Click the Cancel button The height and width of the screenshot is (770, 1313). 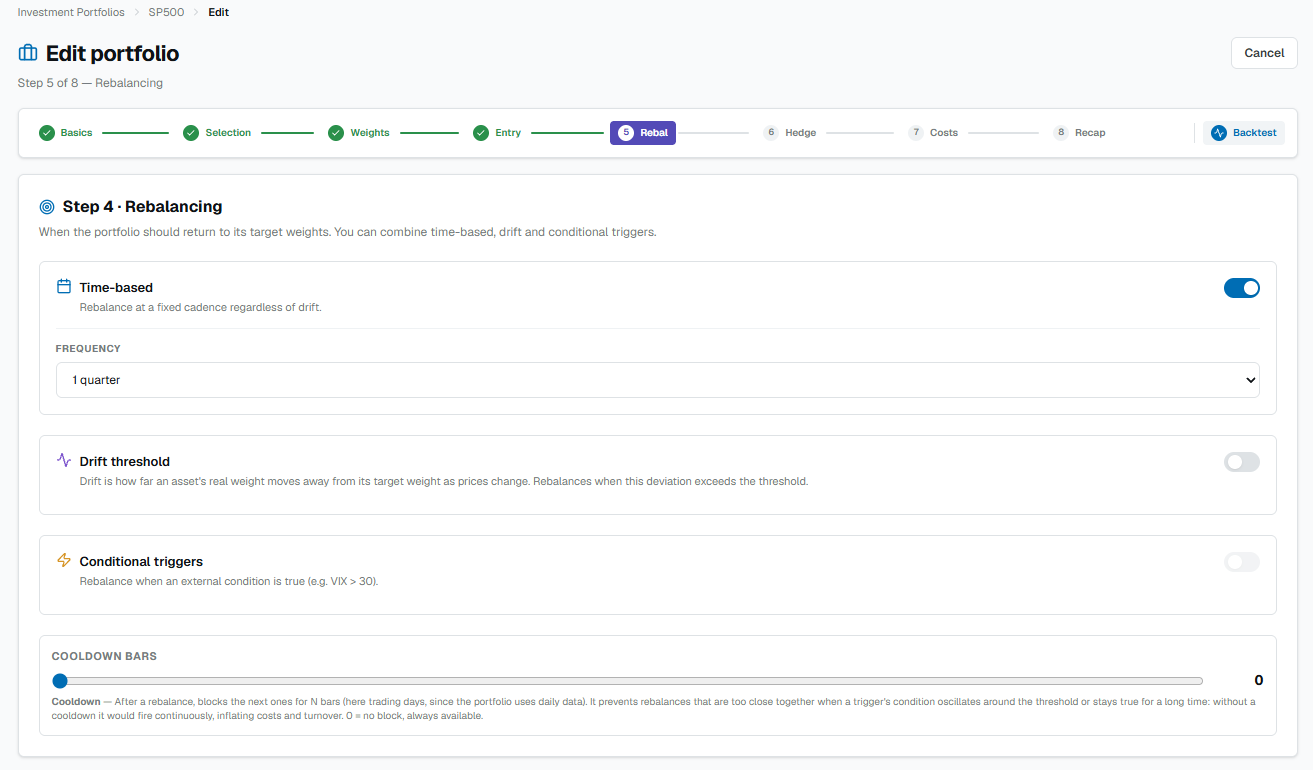pos(1264,53)
